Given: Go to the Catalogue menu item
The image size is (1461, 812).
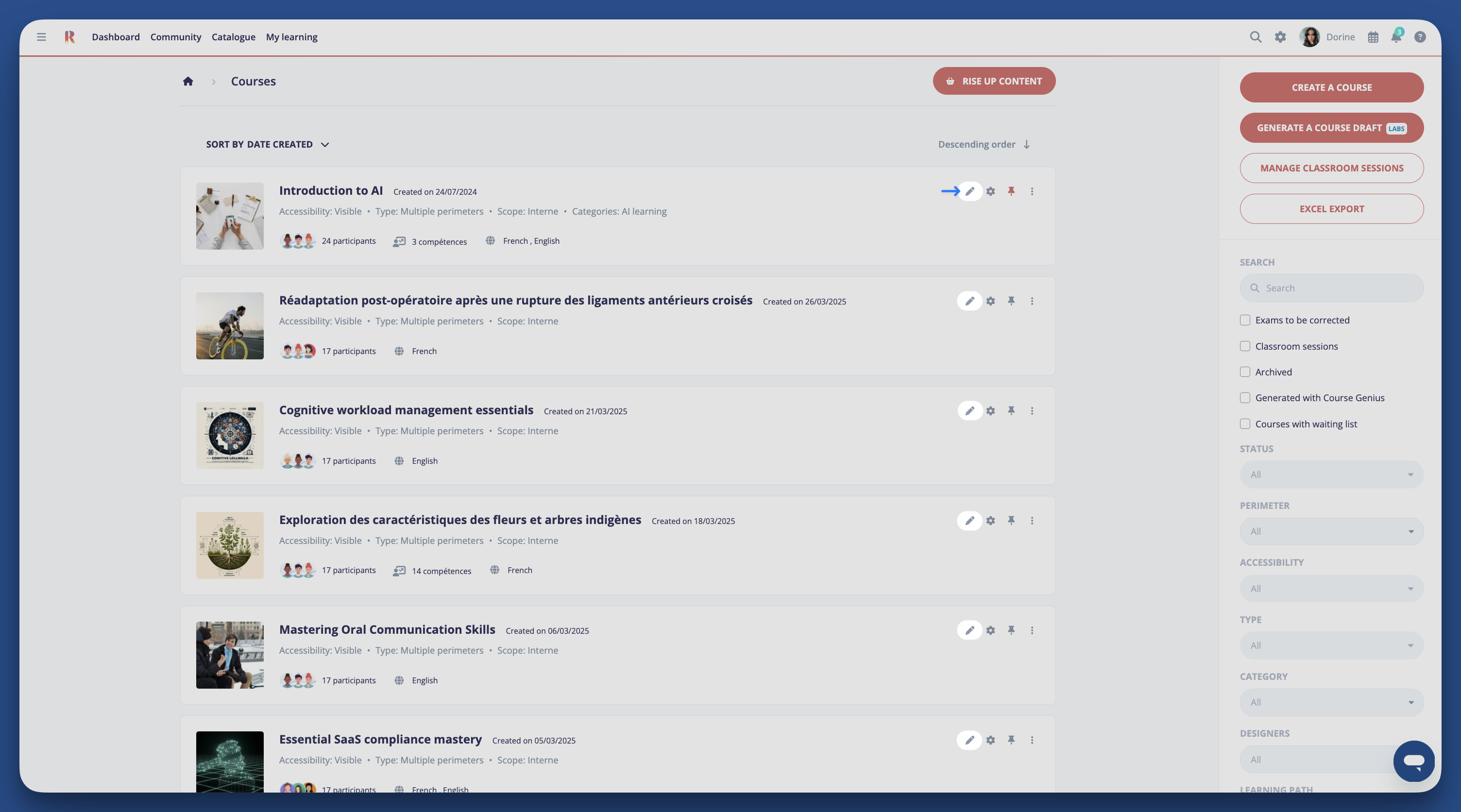Looking at the screenshot, I should (x=233, y=37).
